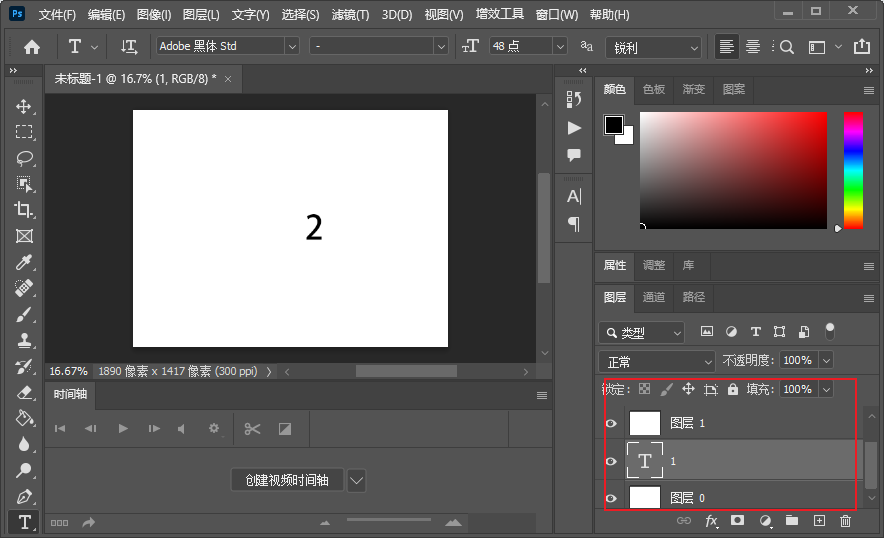
Task: Toggle visibility of the text layer 1
Action: 612,461
